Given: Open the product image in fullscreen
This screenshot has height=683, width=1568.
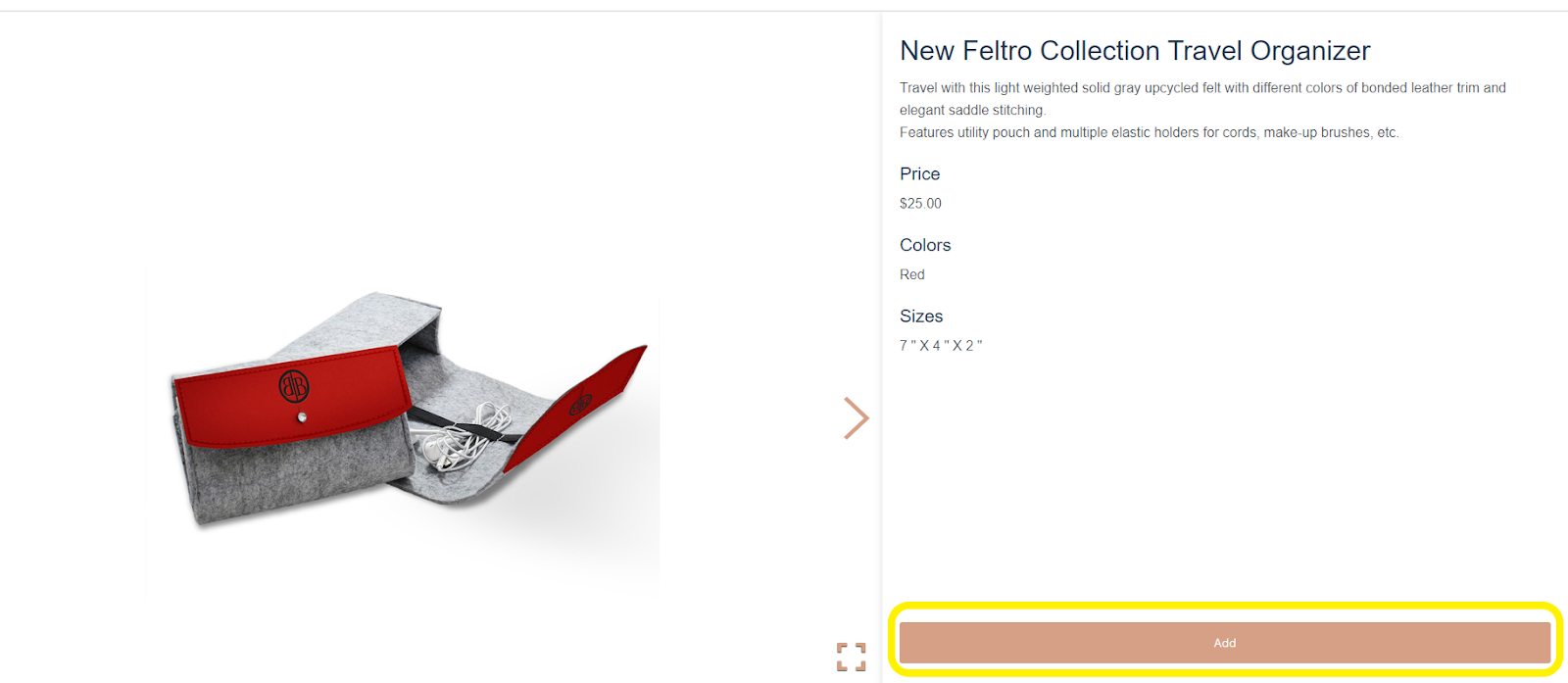Looking at the screenshot, I should 851,657.
